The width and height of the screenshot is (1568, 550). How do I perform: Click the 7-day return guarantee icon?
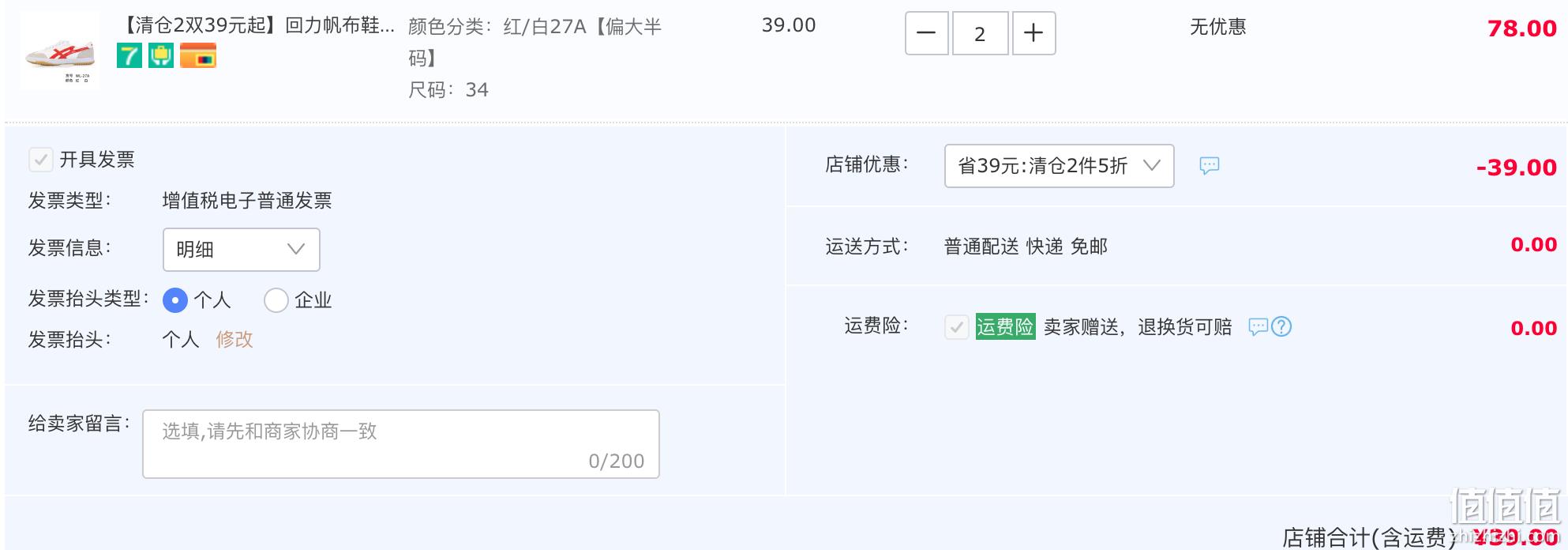129,56
